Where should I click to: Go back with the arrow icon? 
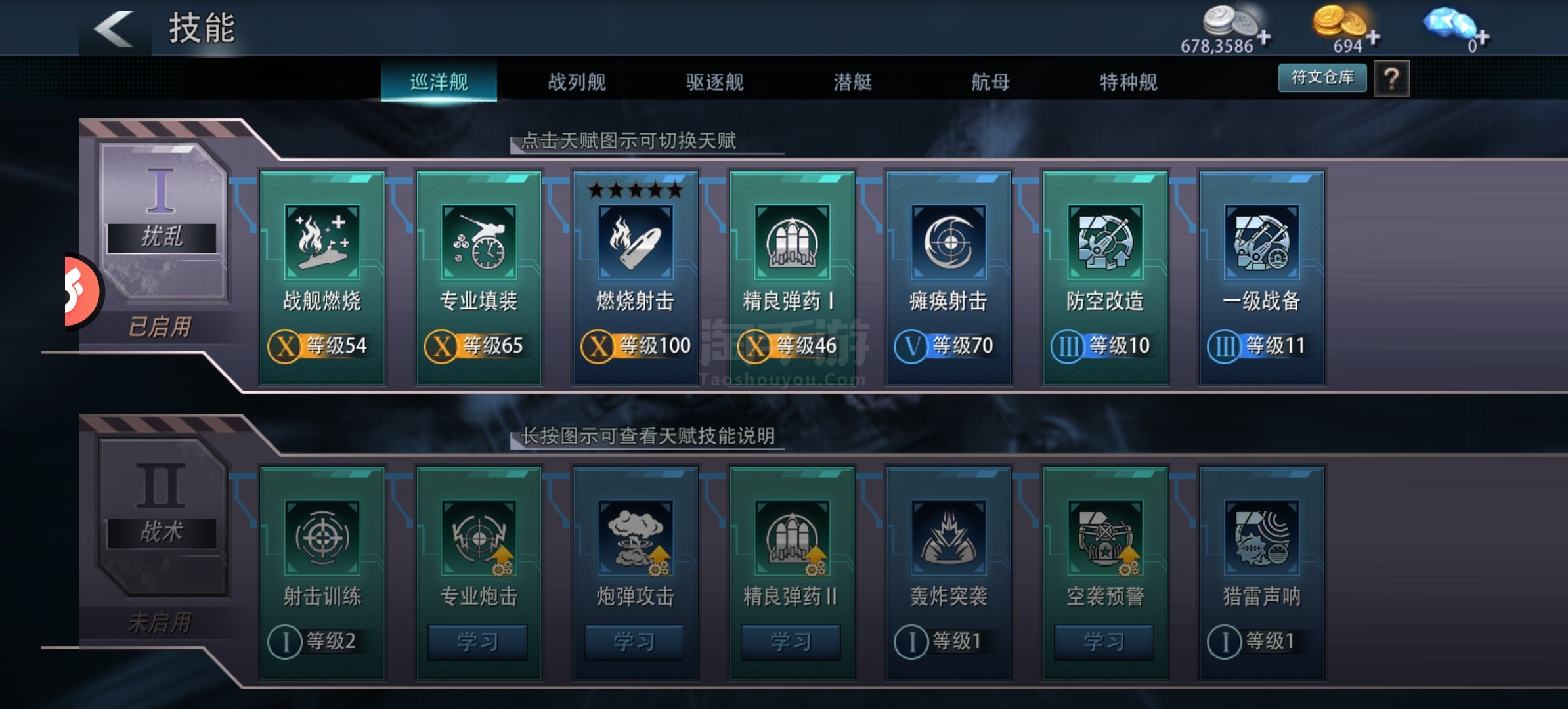pos(114,28)
